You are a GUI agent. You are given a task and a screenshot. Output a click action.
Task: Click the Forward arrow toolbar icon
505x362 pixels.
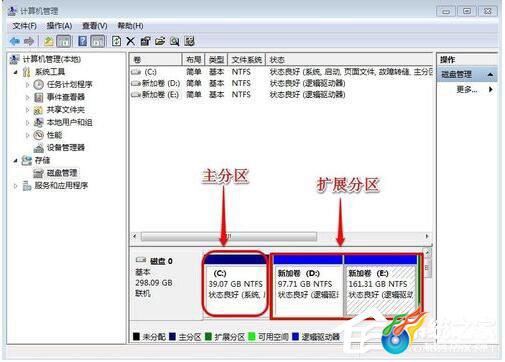29,41
